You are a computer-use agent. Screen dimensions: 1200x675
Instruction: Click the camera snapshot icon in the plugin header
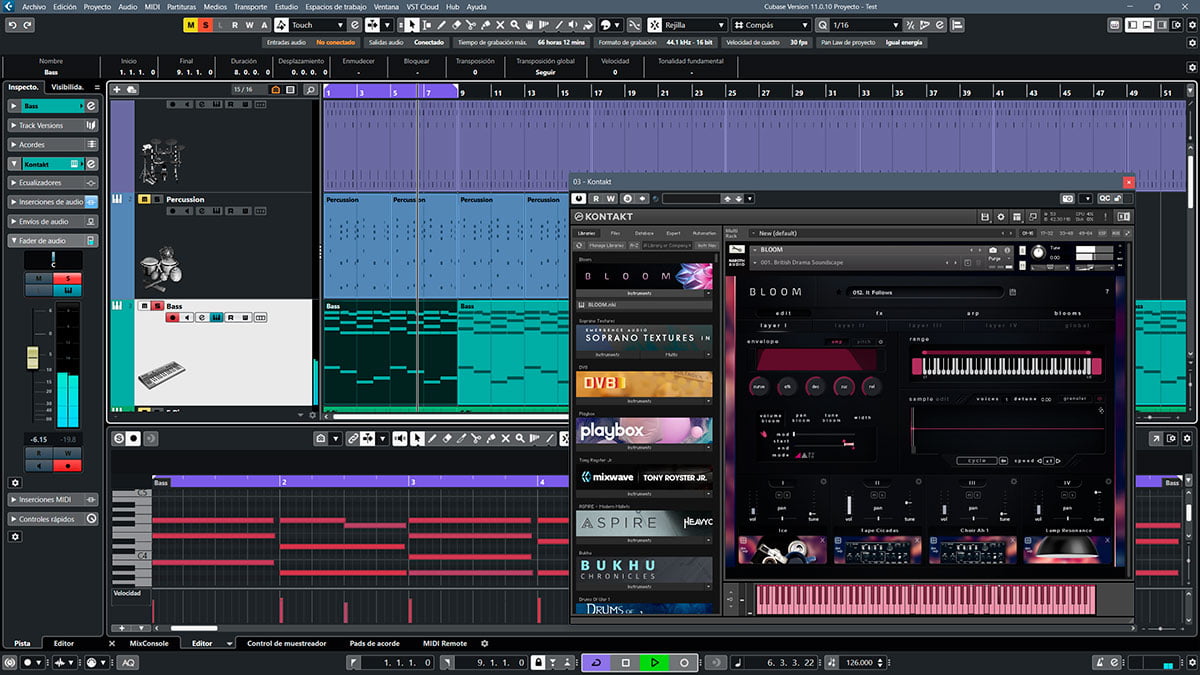pyautogui.click(x=1068, y=198)
